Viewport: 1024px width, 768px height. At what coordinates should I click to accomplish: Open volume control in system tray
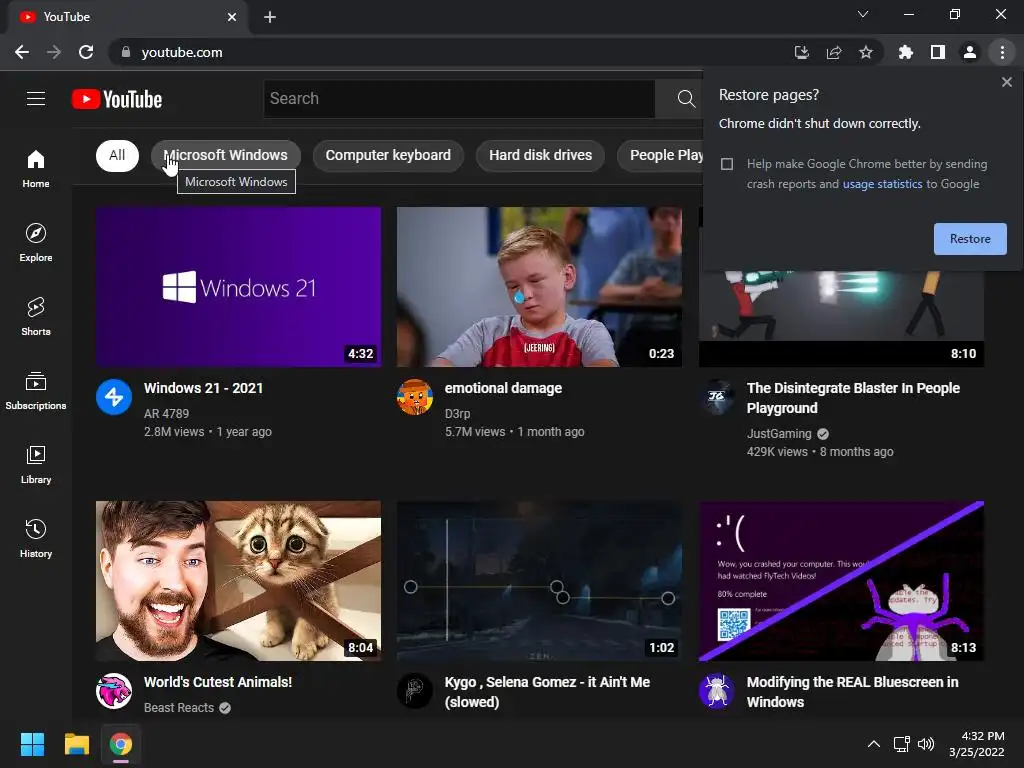tap(926, 744)
